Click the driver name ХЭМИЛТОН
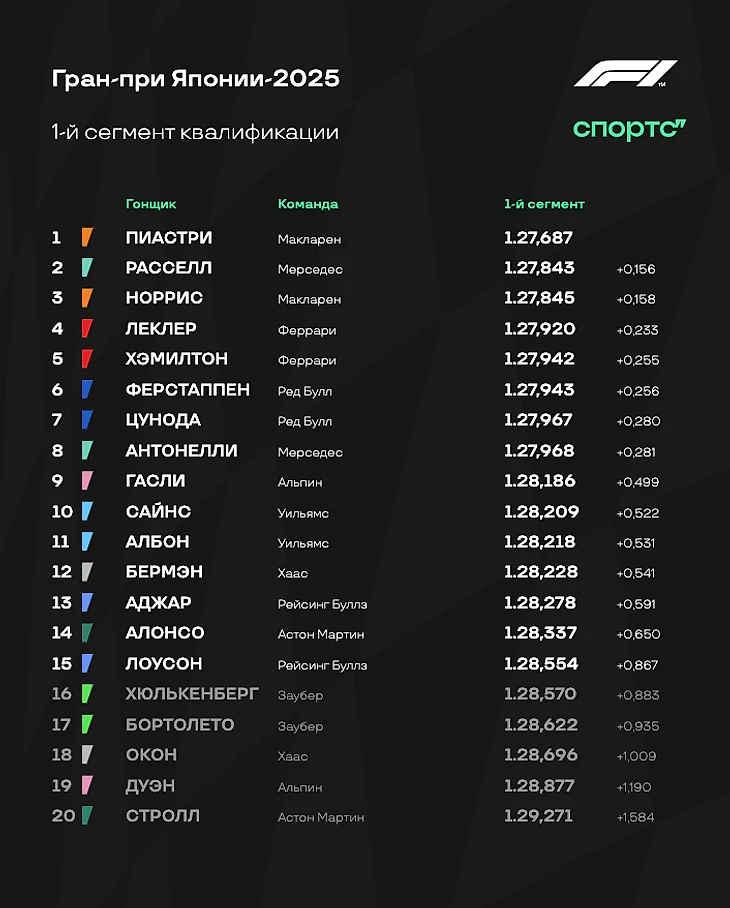730x908 pixels. [177, 358]
